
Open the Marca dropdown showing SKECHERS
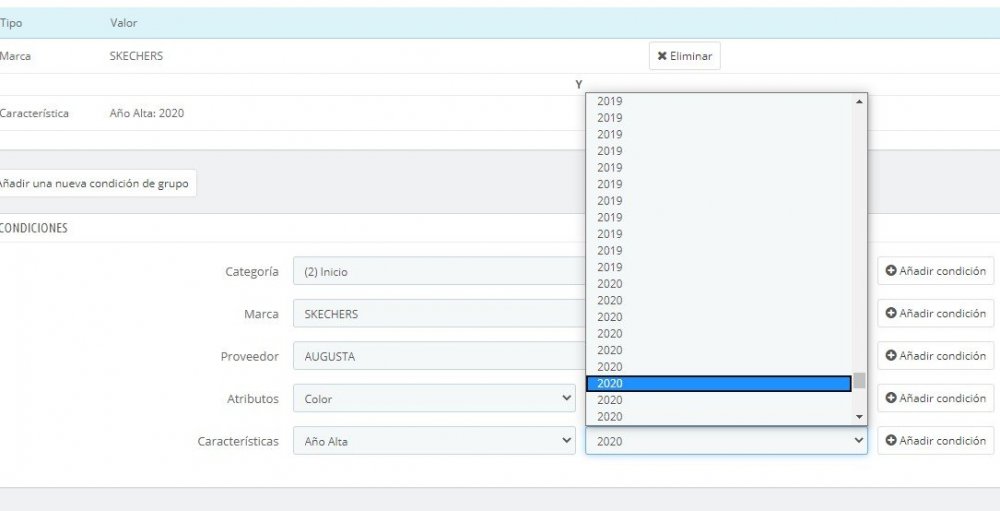tap(439, 314)
